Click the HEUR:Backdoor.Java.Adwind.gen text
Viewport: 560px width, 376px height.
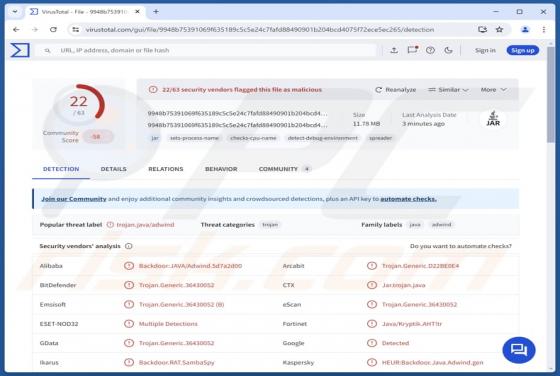(x=432, y=362)
